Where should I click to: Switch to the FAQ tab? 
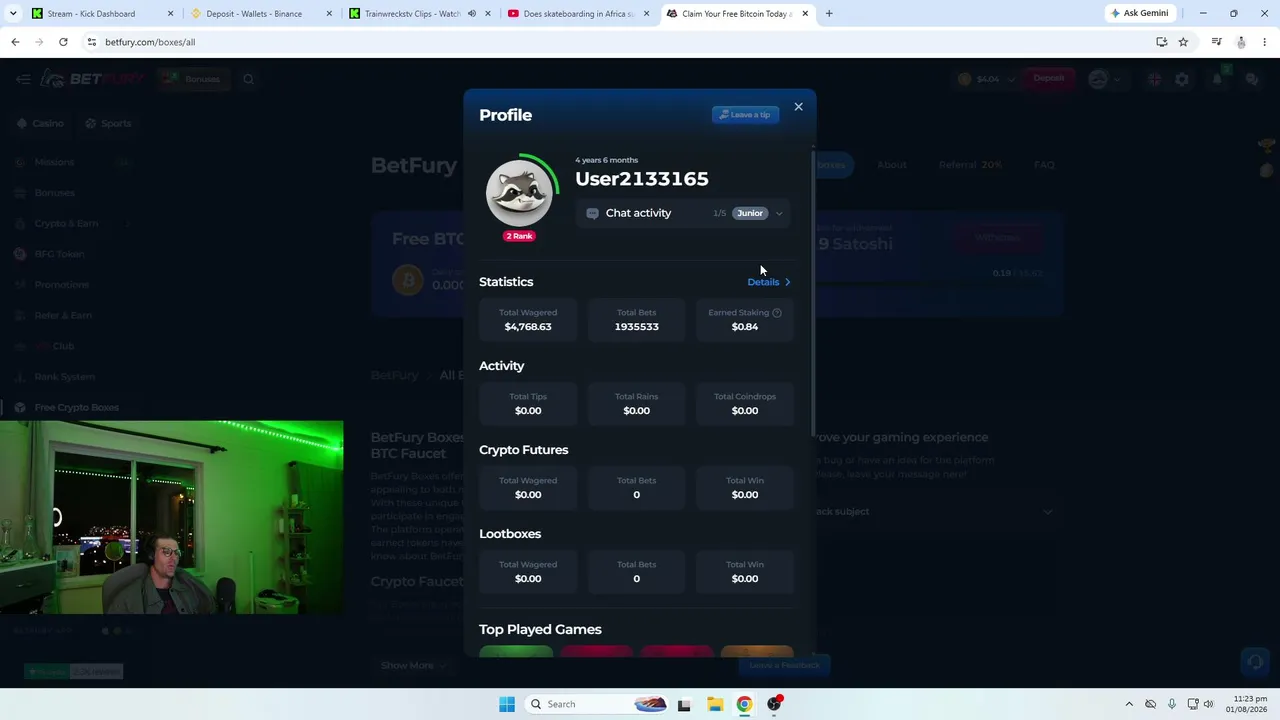pos(1044,165)
